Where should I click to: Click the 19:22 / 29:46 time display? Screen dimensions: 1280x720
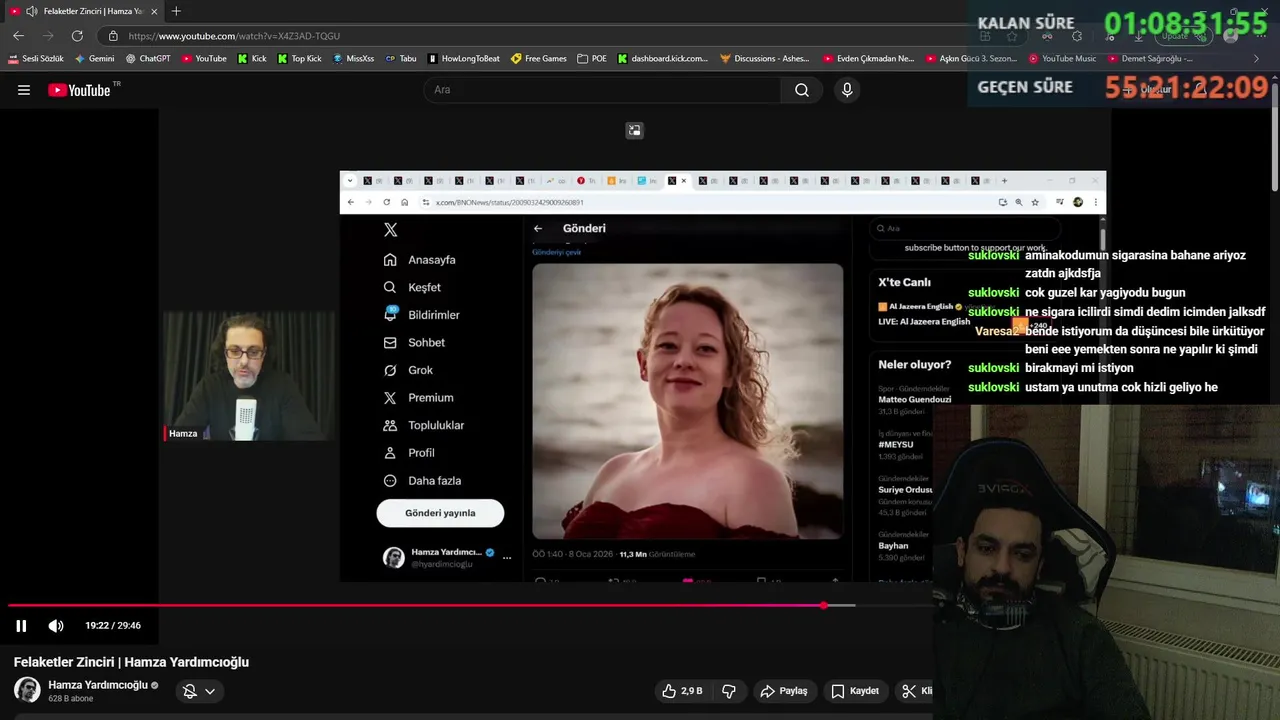pos(113,626)
